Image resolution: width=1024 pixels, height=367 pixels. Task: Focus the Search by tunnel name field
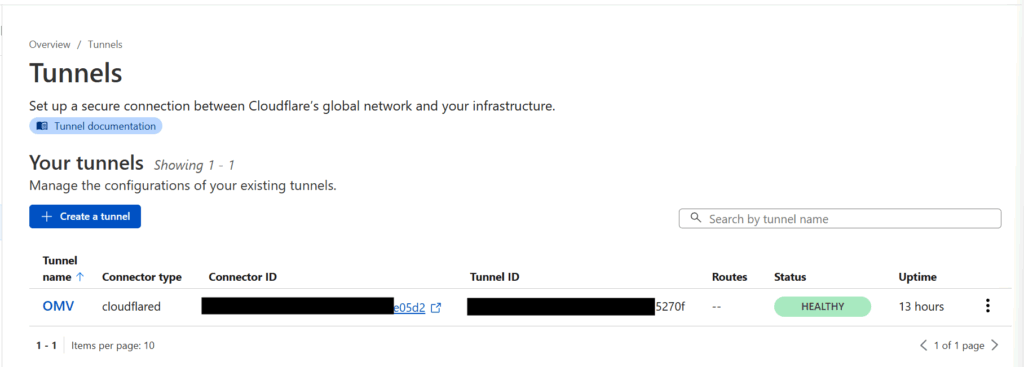(840, 219)
